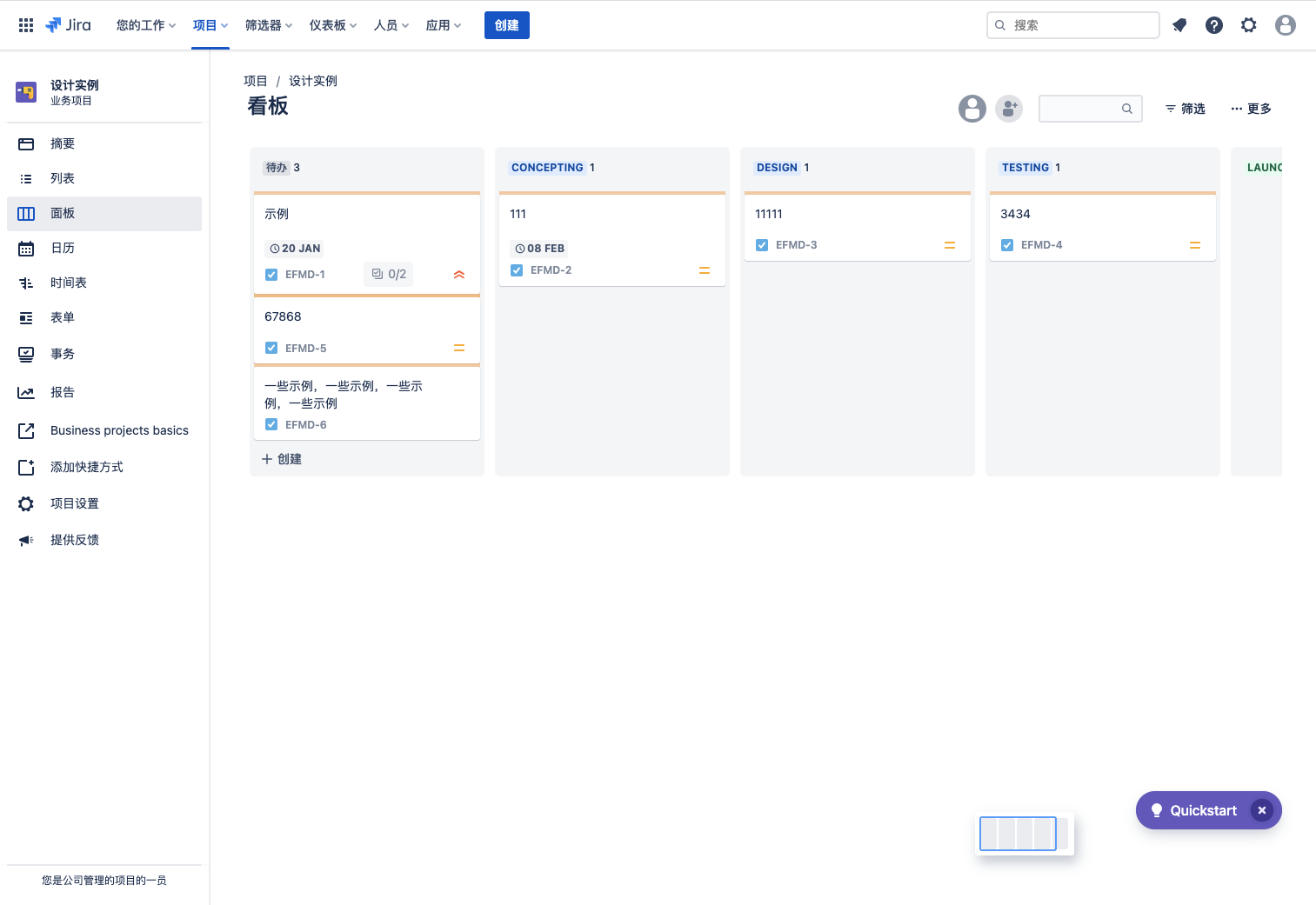Click the 08 FEB due date badge

click(540, 249)
